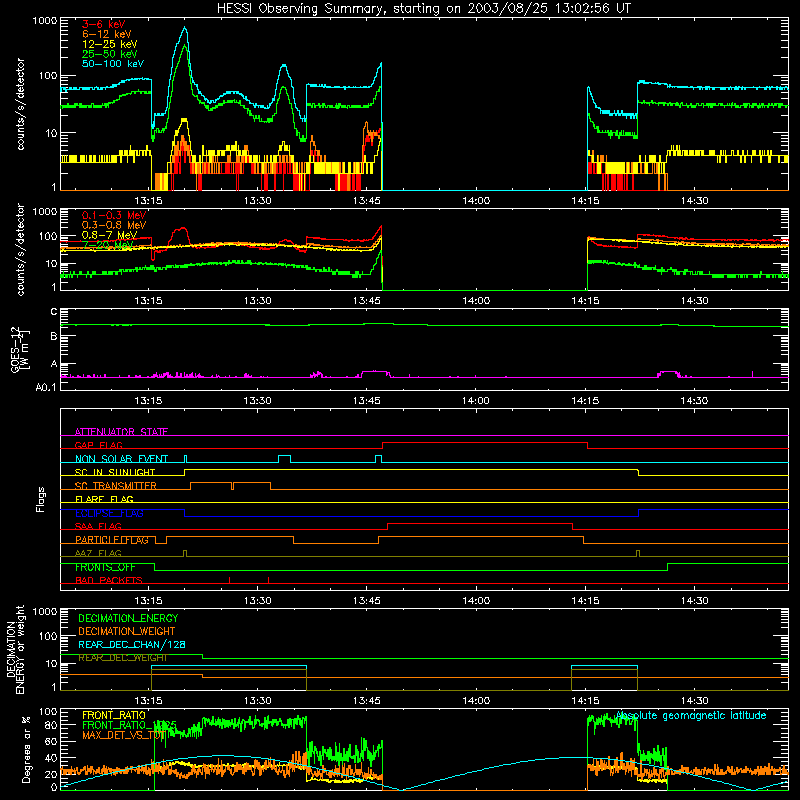This screenshot has height=800, width=800.
Task: Select the DECIMATION_WEIGHT legend label
Action: 127,631
